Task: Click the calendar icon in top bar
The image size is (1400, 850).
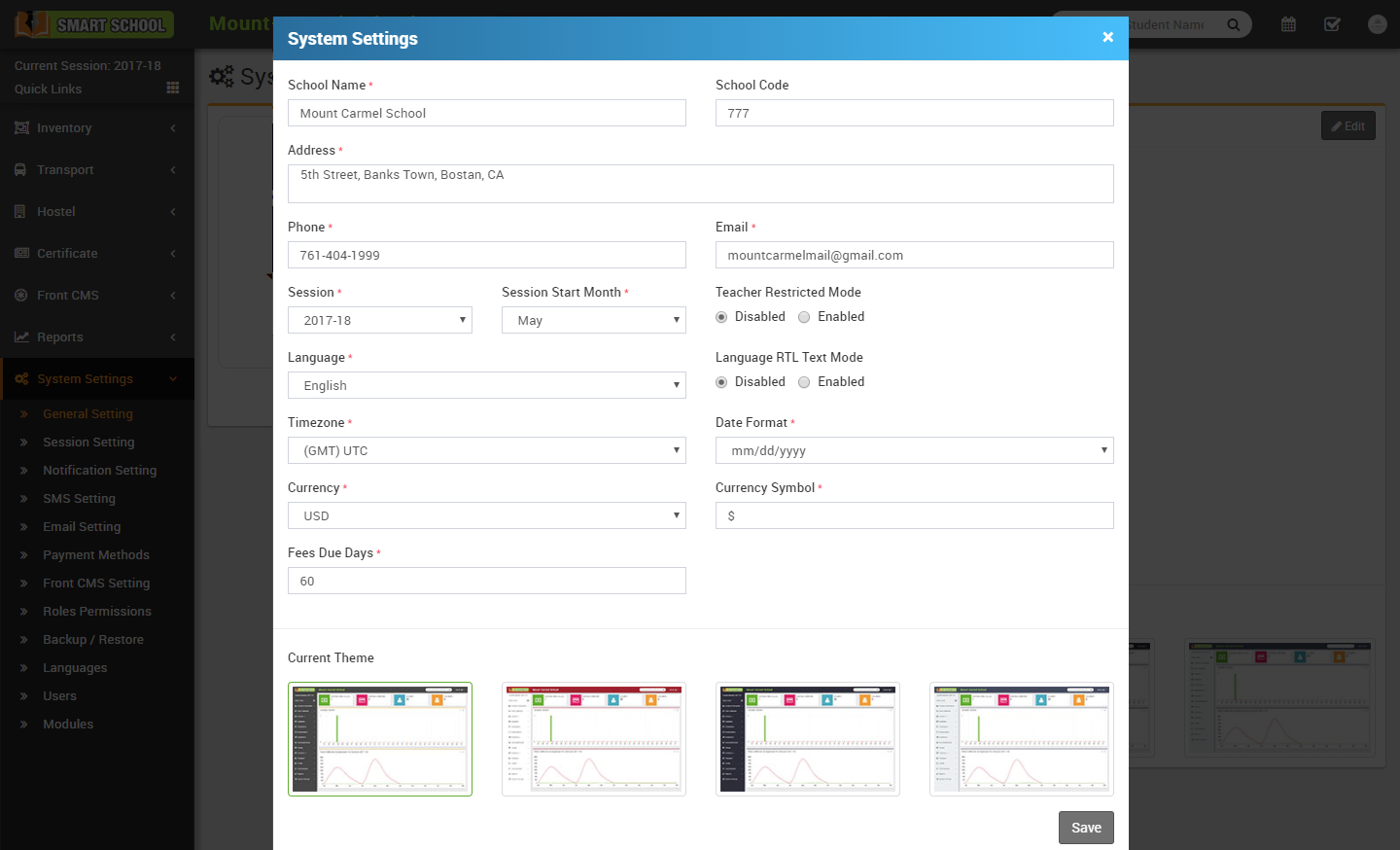Action: [x=1288, y=24]
